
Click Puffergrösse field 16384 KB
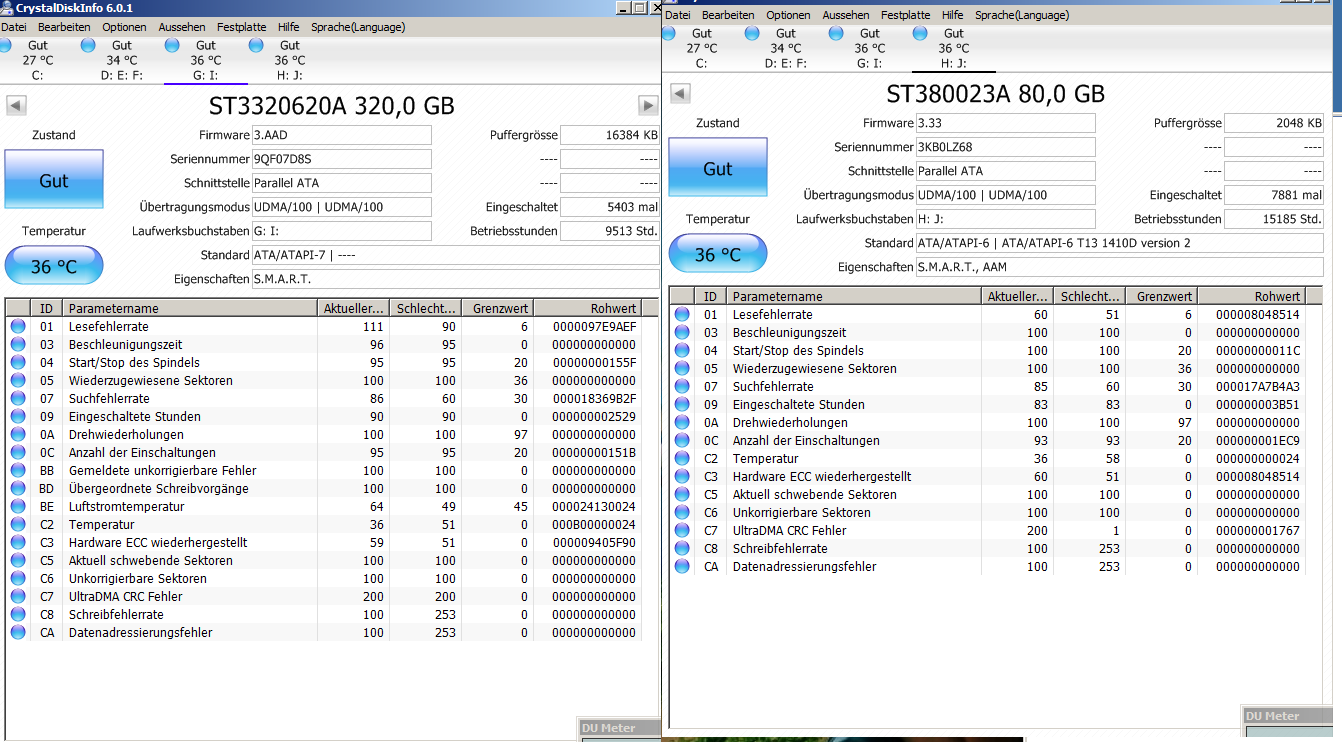(609, 135)
